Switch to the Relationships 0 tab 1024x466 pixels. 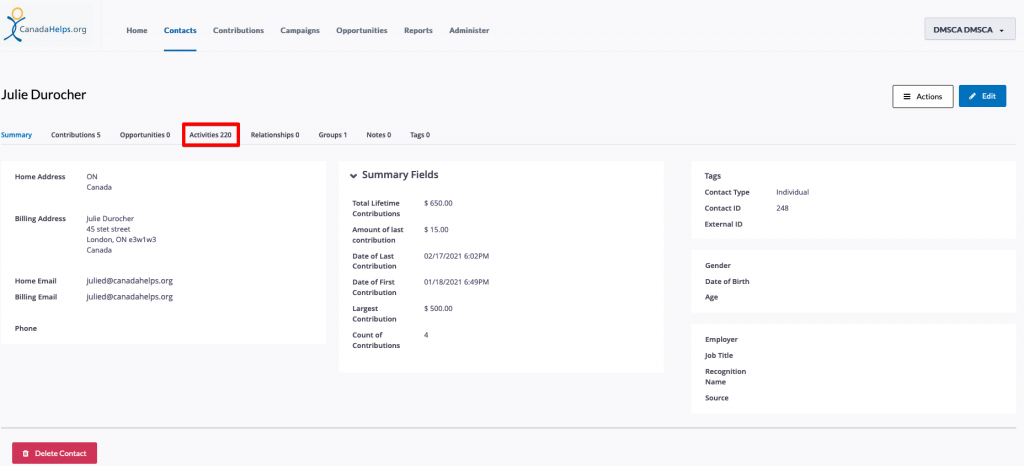coord(275,135)
